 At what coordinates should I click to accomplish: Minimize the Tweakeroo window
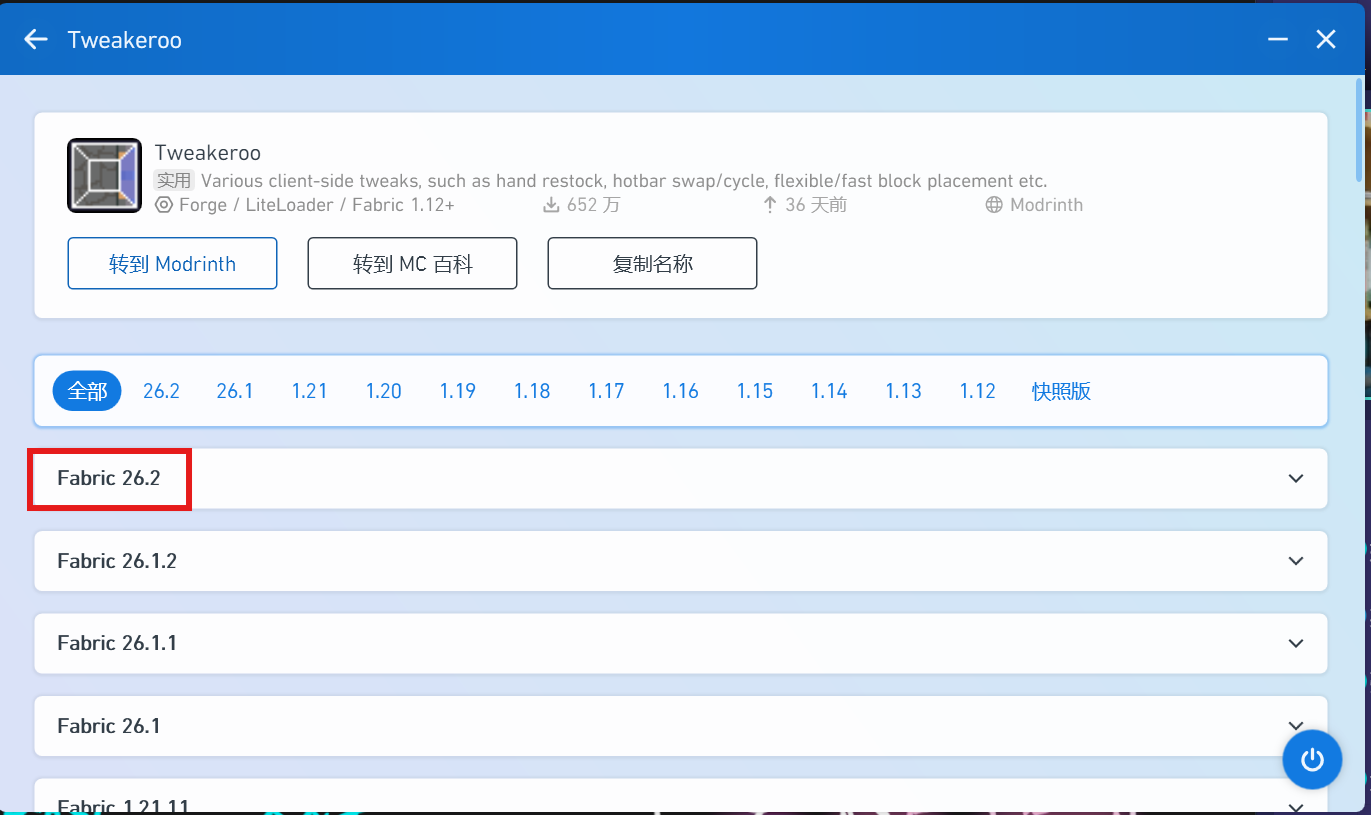click(1277, 39)
